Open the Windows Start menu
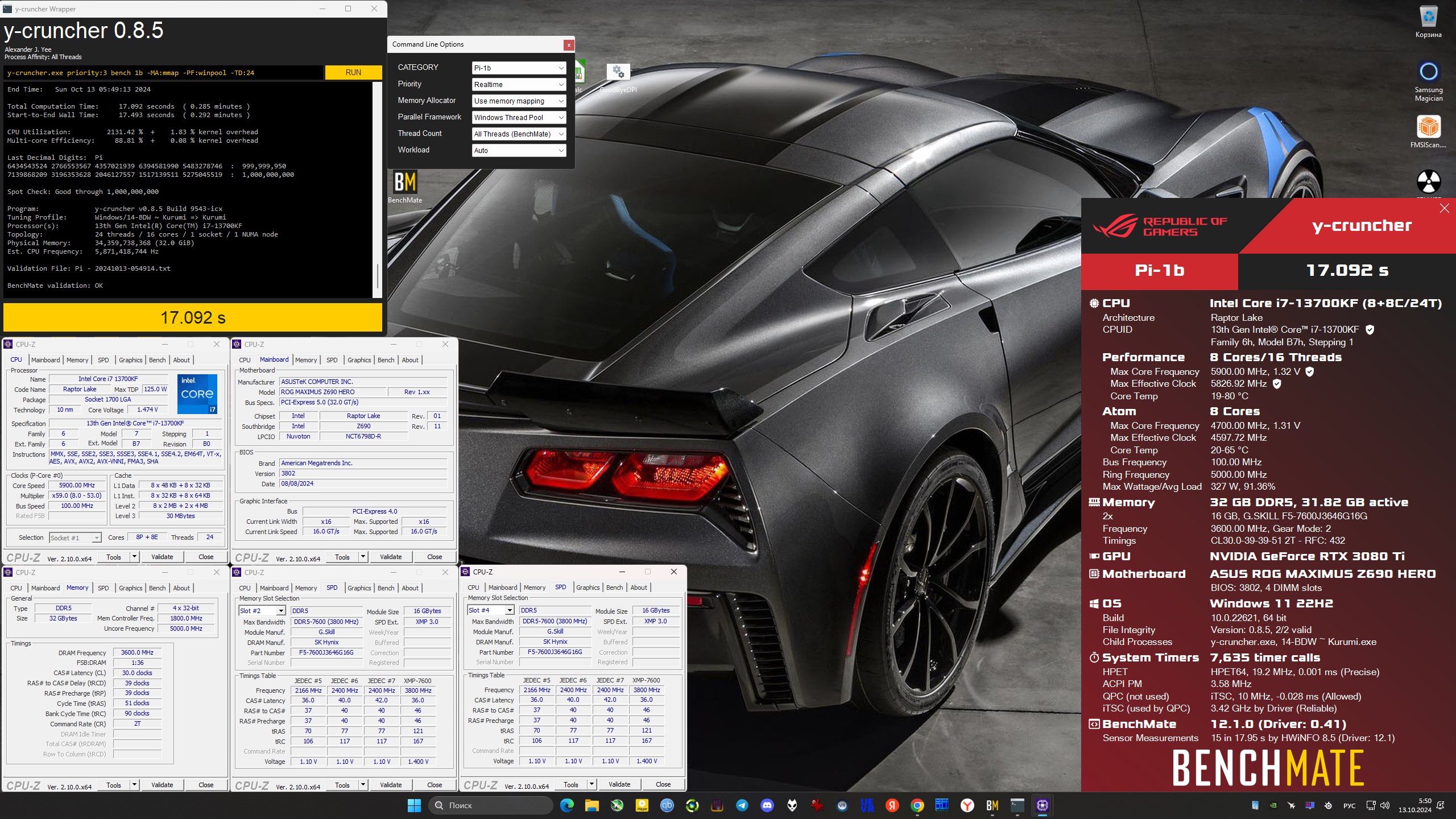The image size is (1456, 819). [x=414, y=805]
